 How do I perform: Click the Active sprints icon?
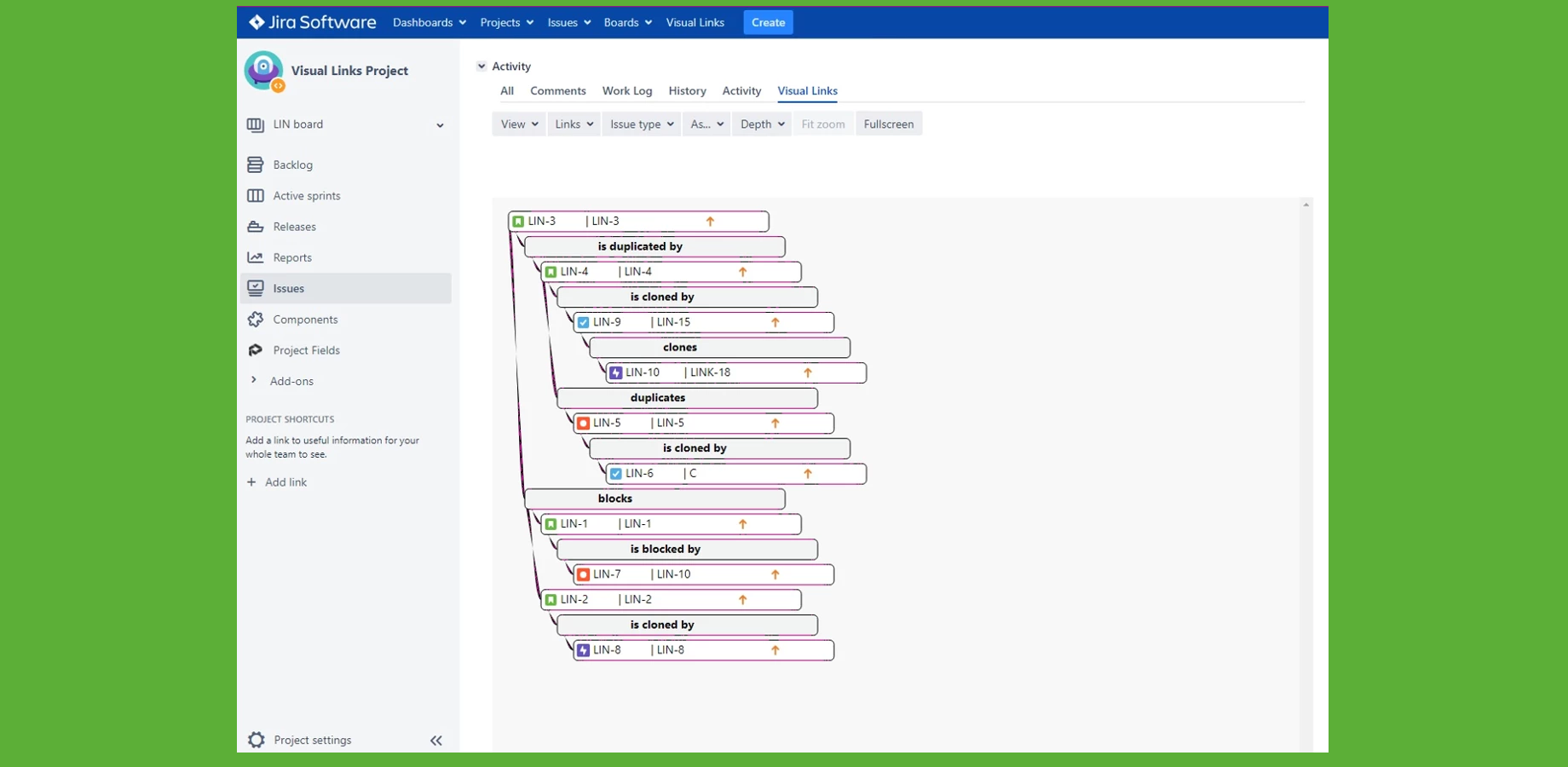255,196
